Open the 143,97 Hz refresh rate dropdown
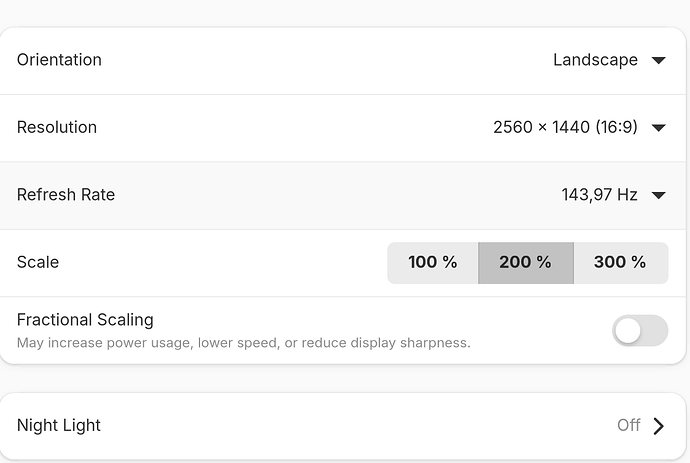 pyautogui.click(x=599, y=195)
